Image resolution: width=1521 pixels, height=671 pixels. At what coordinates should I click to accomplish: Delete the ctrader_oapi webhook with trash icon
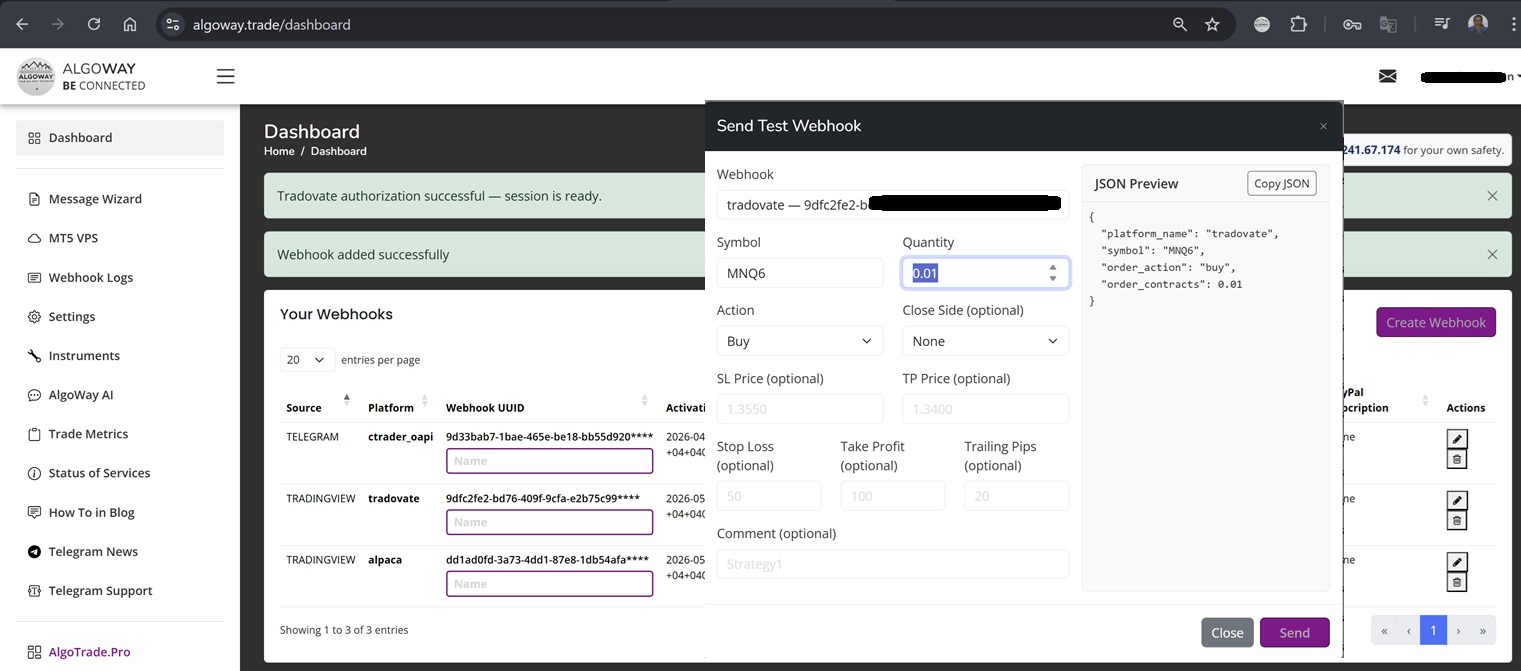coord(1457,459)
